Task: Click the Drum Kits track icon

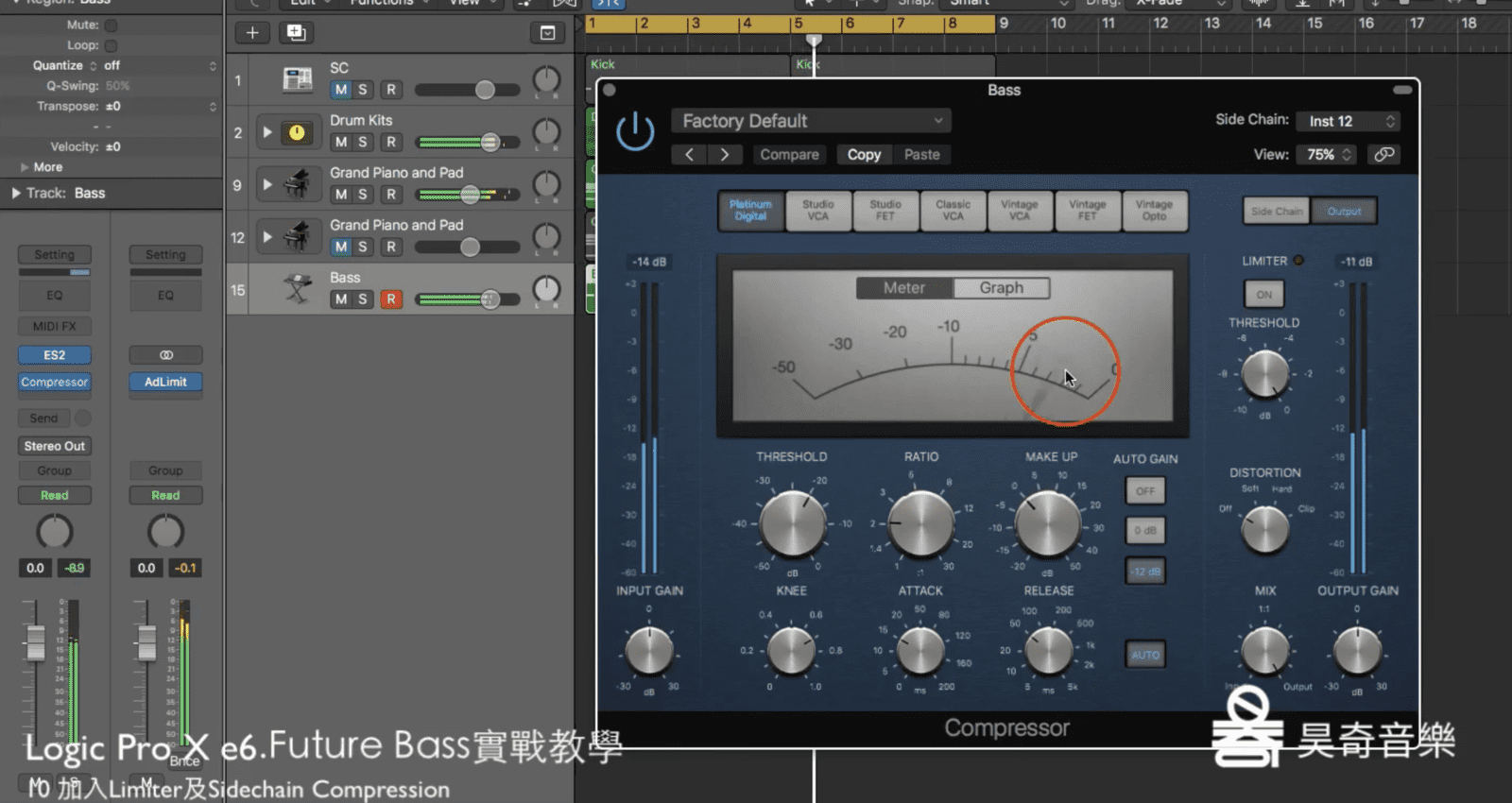Action: pos(298,132)
